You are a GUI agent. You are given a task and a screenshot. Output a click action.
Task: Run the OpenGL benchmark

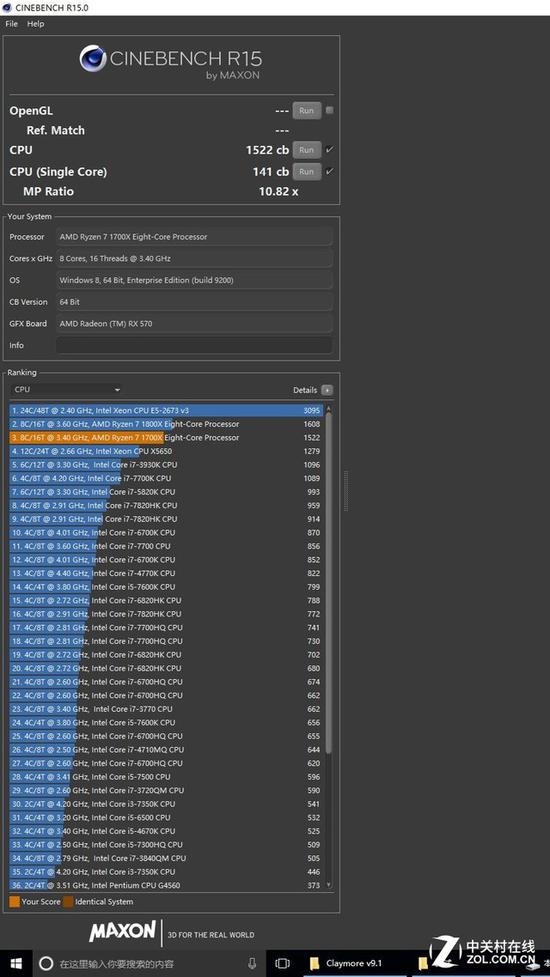point(306,111)
